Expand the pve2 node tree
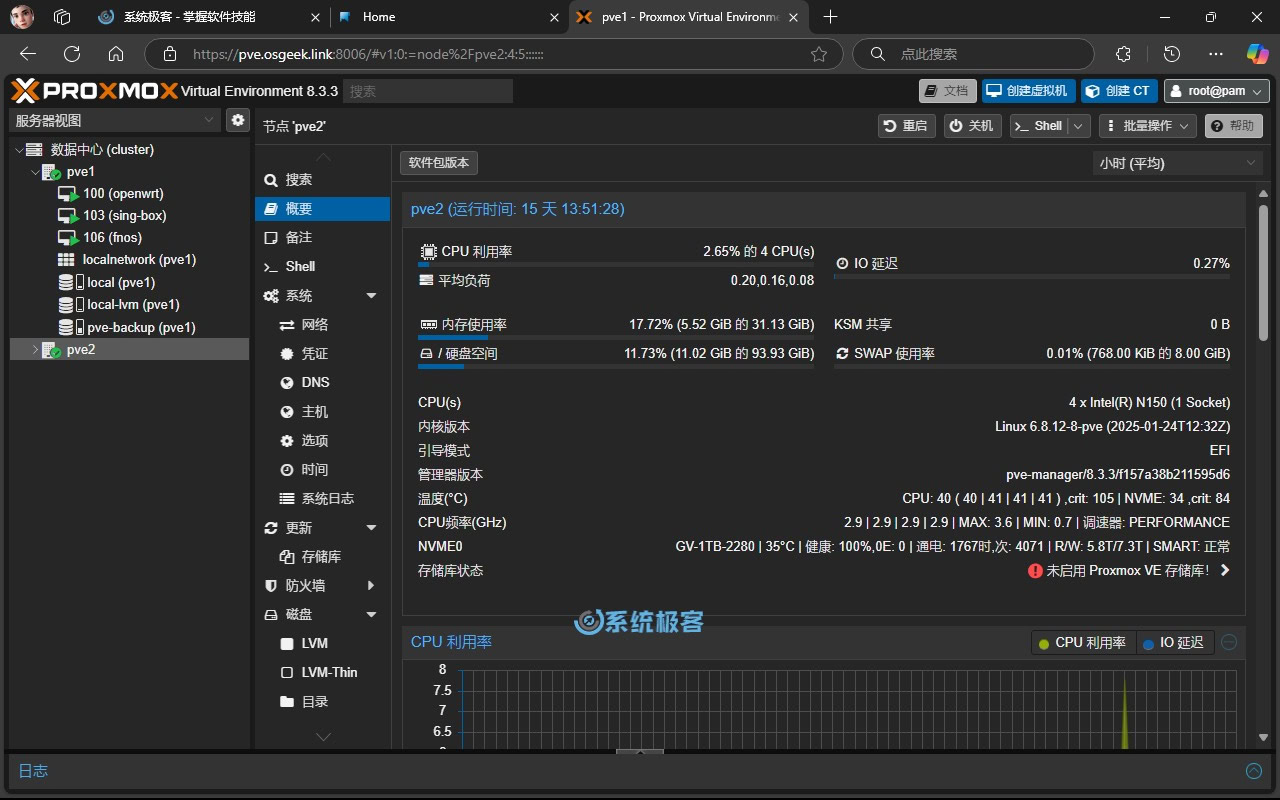Viewport: 1280px width, 800px height. (x=35, y=349)
